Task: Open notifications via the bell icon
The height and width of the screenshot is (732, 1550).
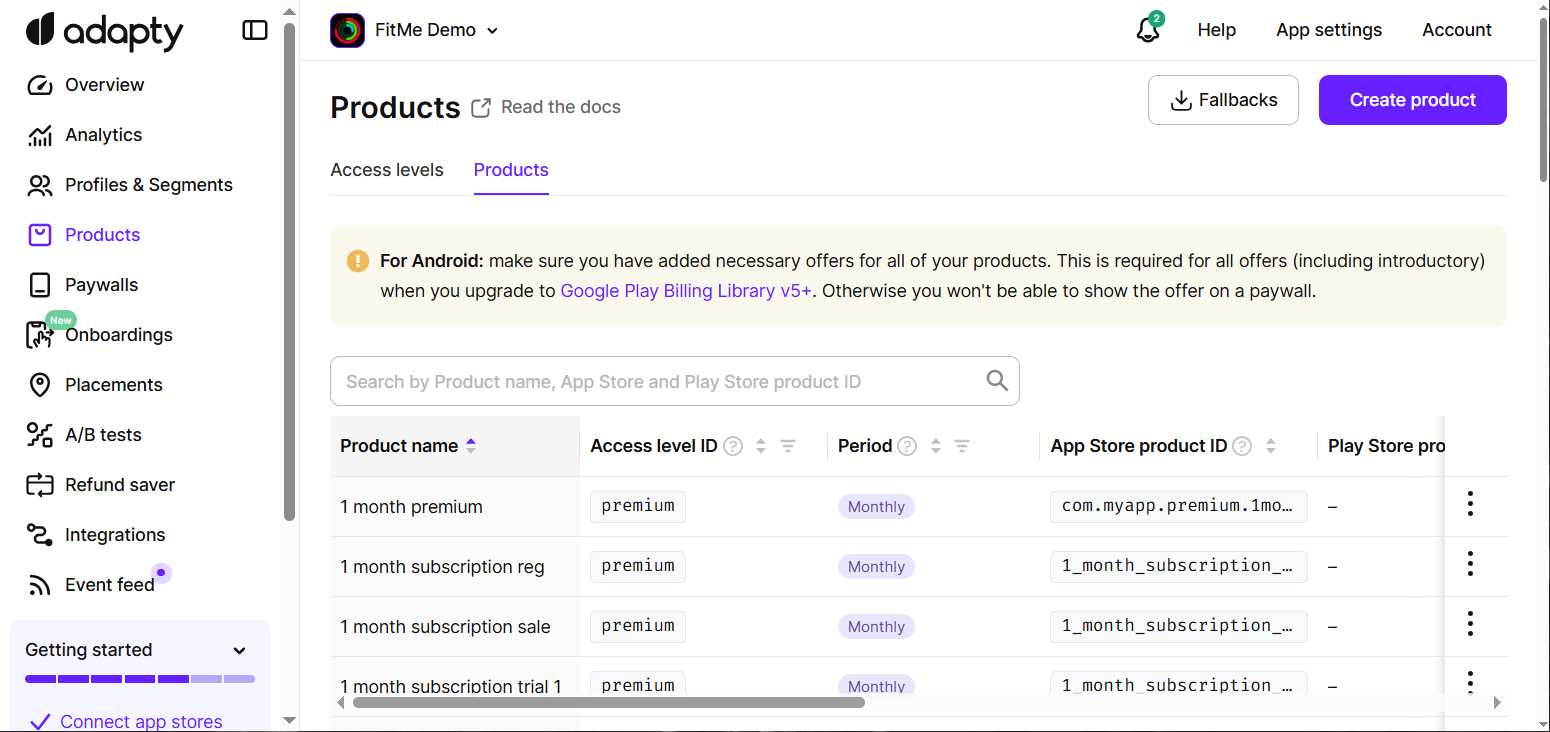Action: [x=1145, y=30]
